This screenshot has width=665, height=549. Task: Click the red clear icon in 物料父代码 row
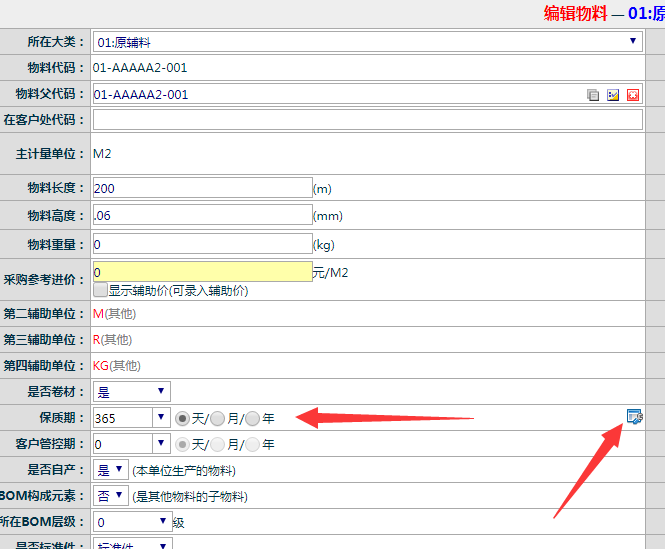[633, 95]
